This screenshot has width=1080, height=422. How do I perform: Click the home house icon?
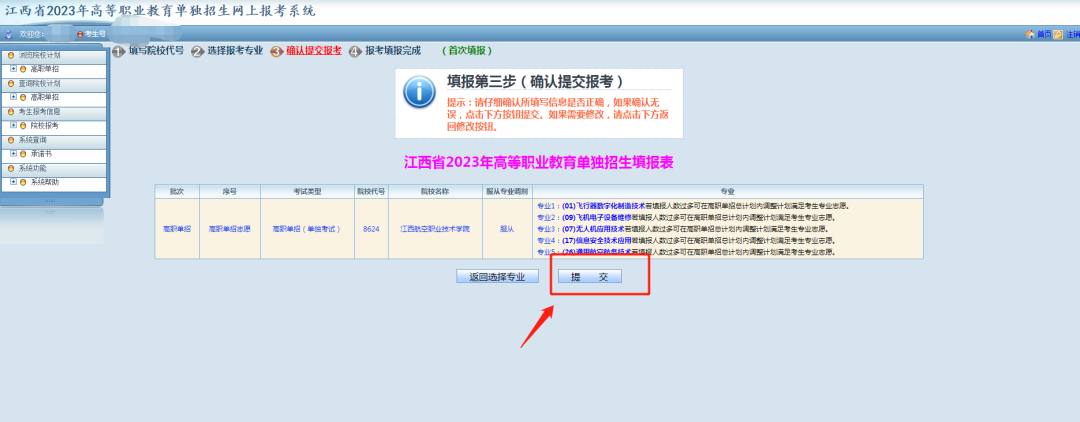pos(1030,34)
